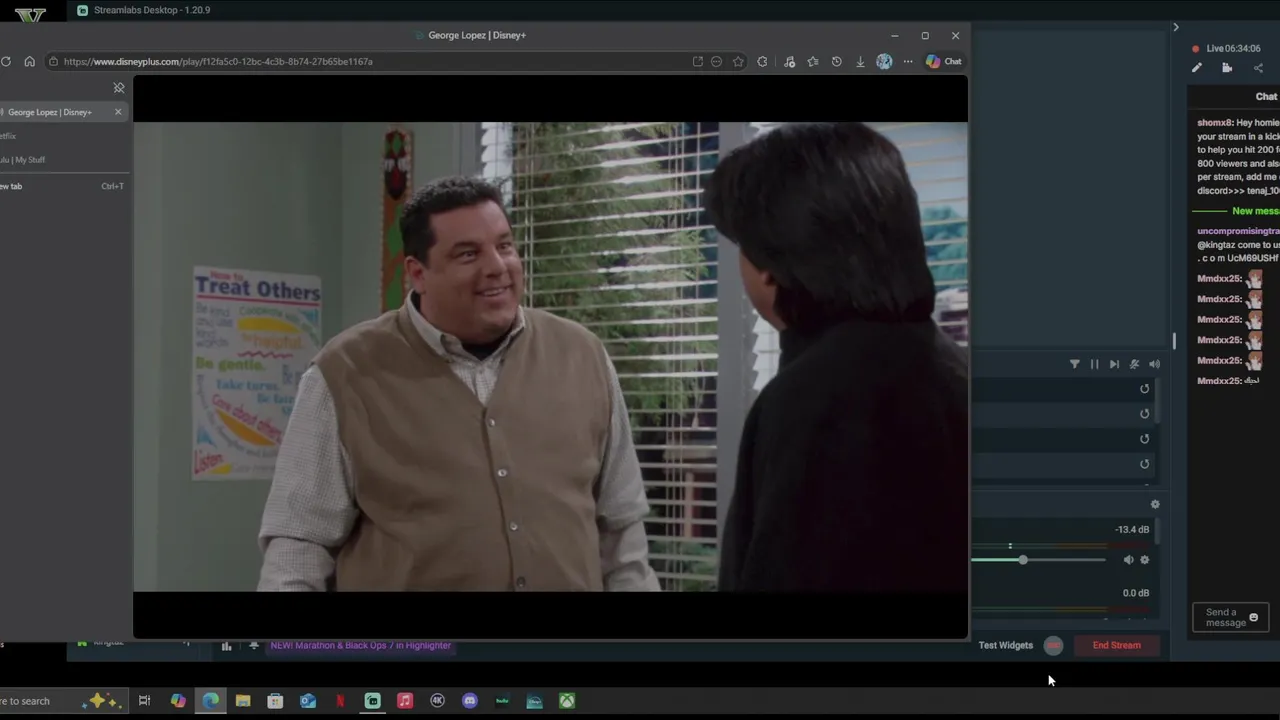1280x720 pixels.
Task: Open the favorites list in the browser toolbar
Action: pyautogui.click(x=813, y=61)
